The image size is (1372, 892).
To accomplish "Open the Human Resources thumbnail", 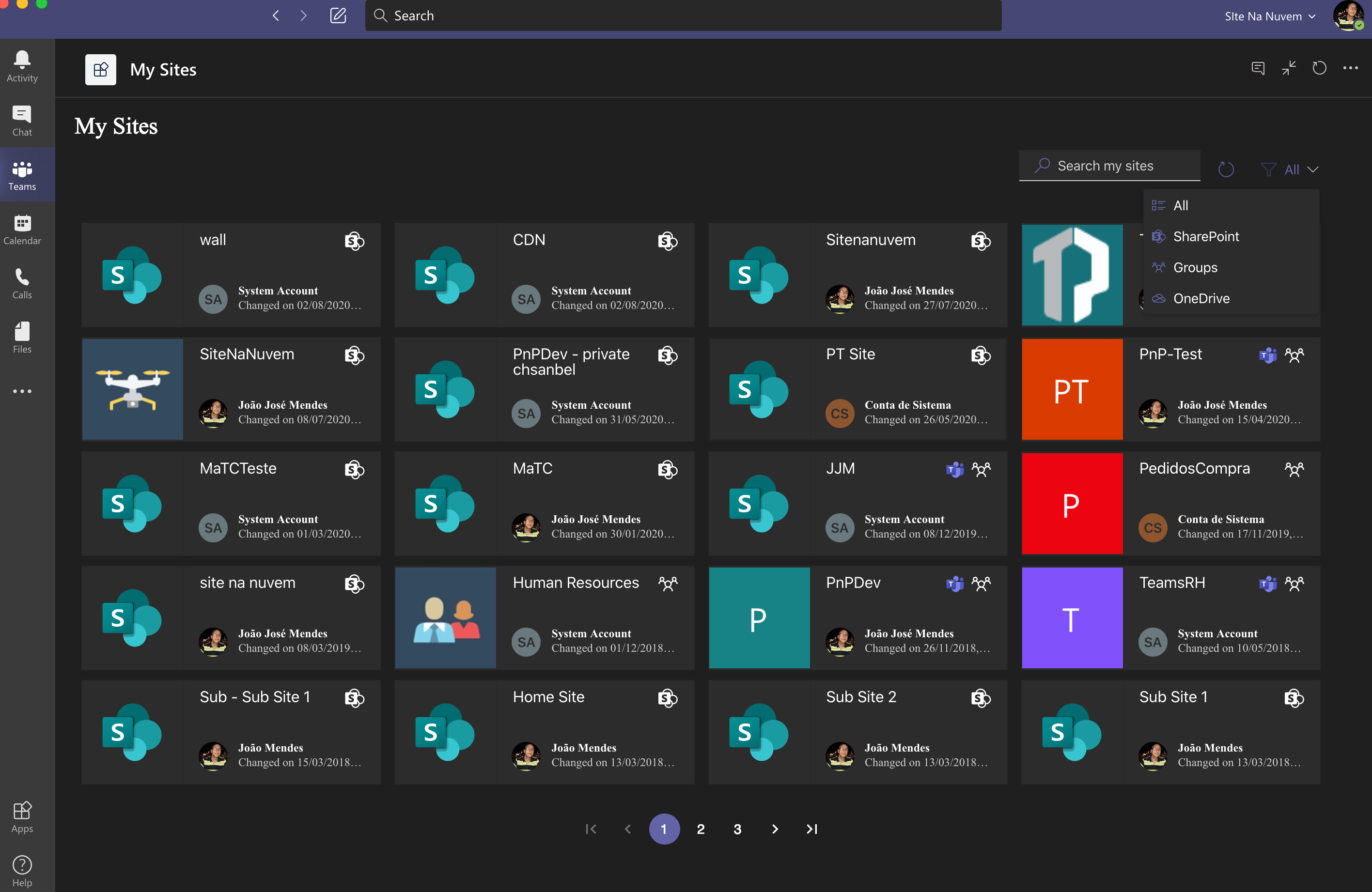I will [x=445, y=618].
